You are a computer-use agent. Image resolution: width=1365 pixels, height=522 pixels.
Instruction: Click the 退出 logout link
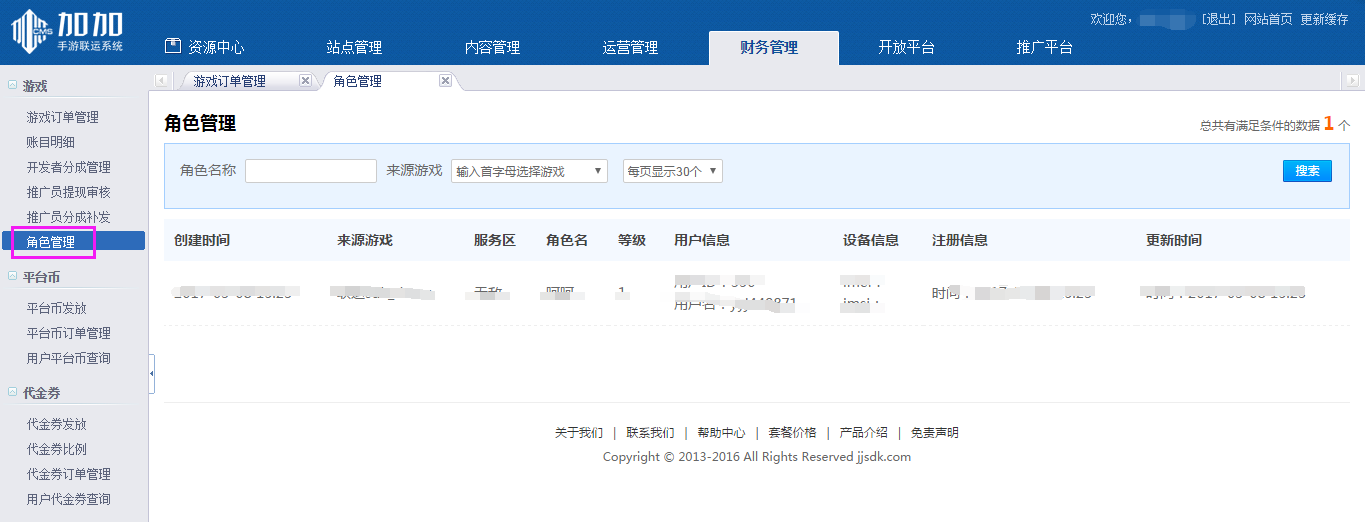click(1218, 19)
